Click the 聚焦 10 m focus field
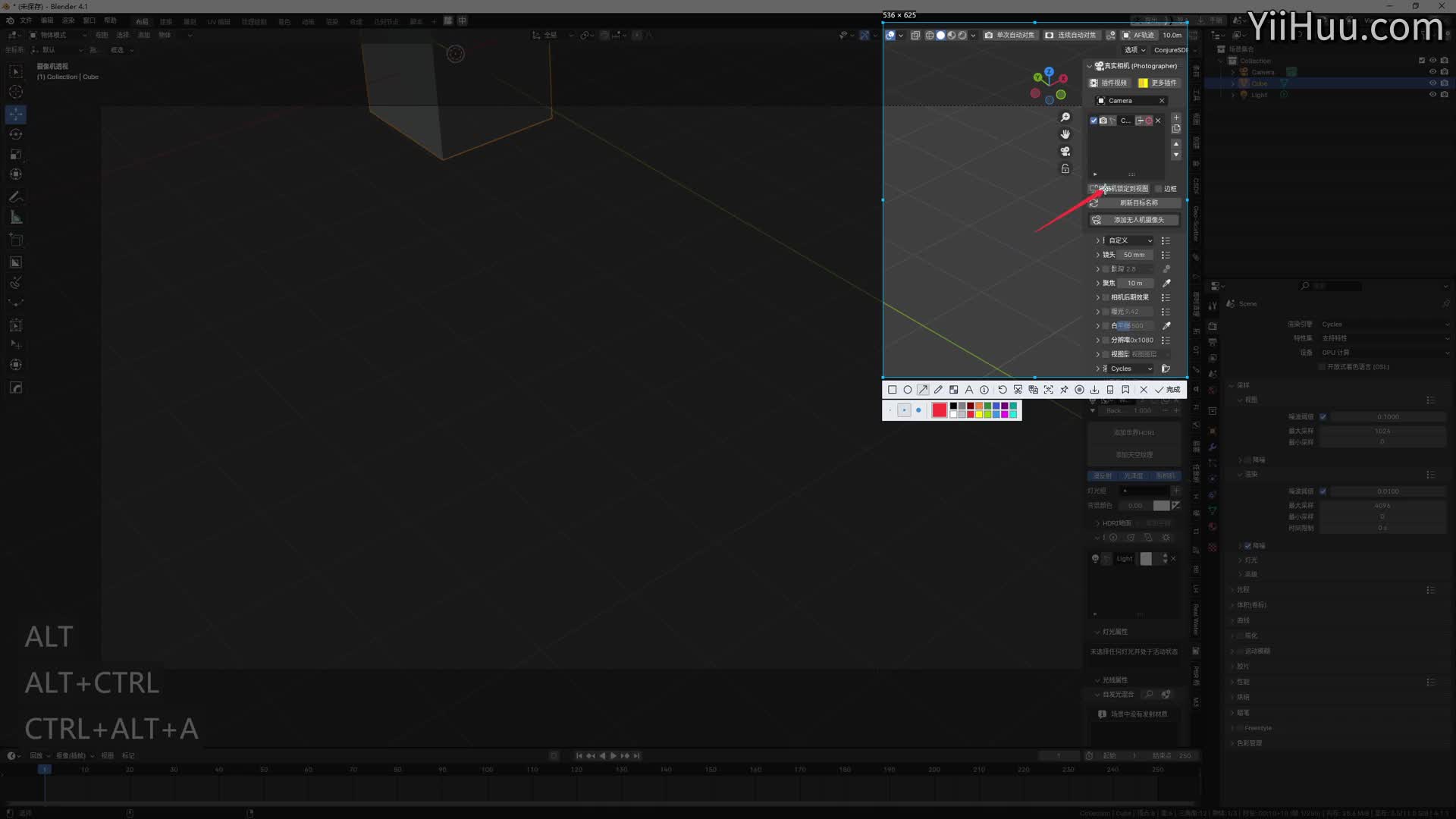 [x=1134, y=283]
